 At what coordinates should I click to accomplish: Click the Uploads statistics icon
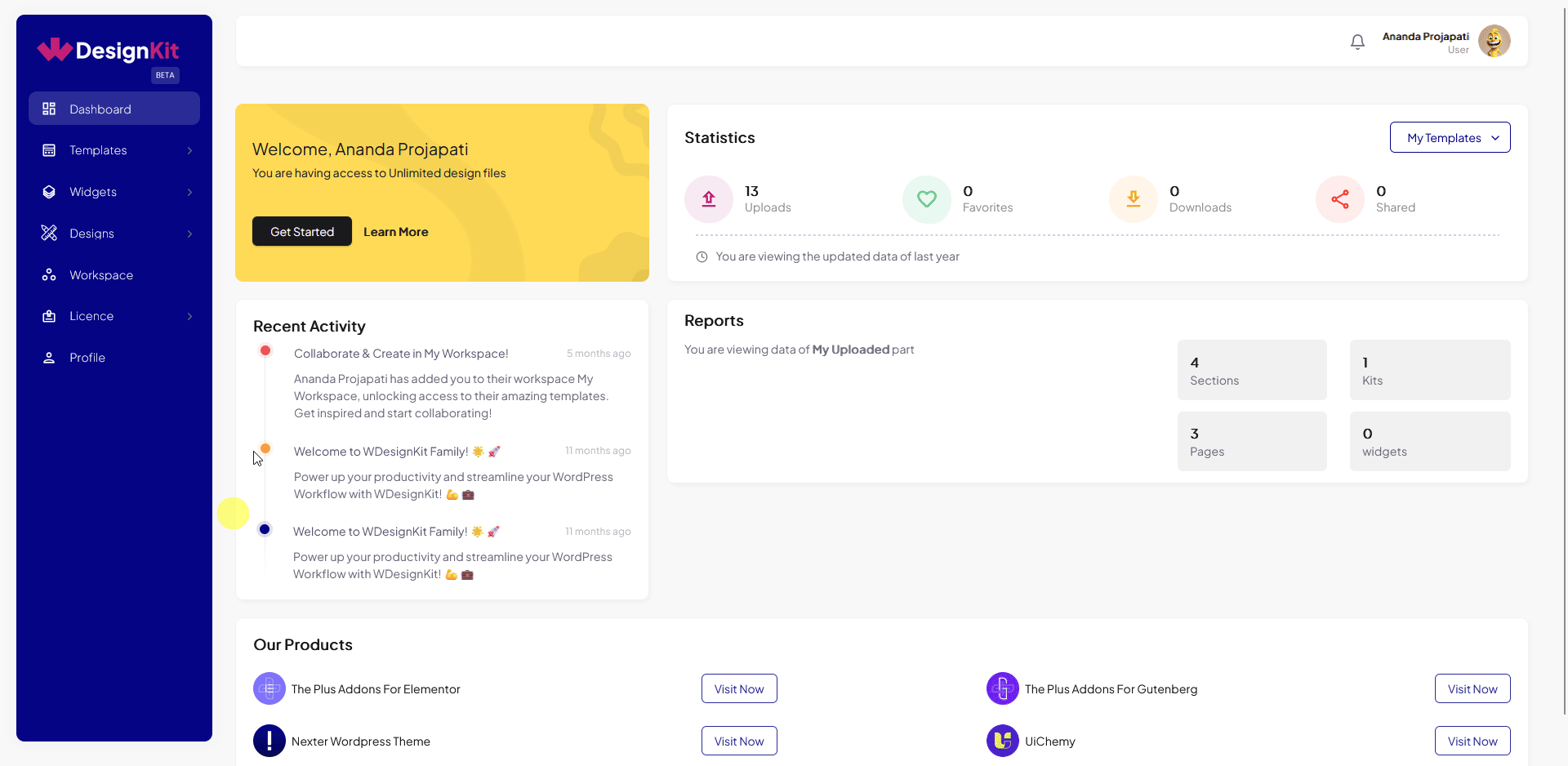tap(708, 198)
